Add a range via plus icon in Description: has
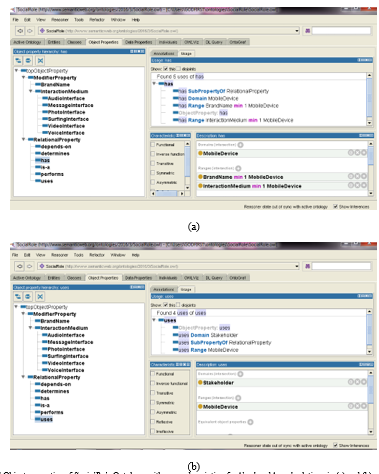 point(238,168)
